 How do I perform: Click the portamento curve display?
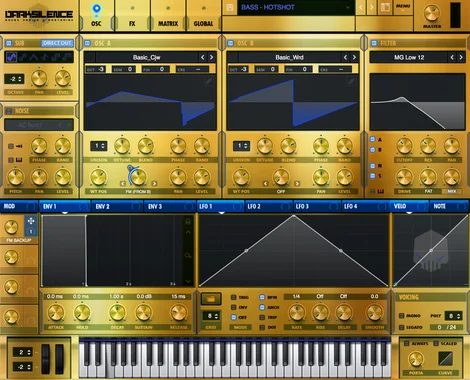coord(445,358)
